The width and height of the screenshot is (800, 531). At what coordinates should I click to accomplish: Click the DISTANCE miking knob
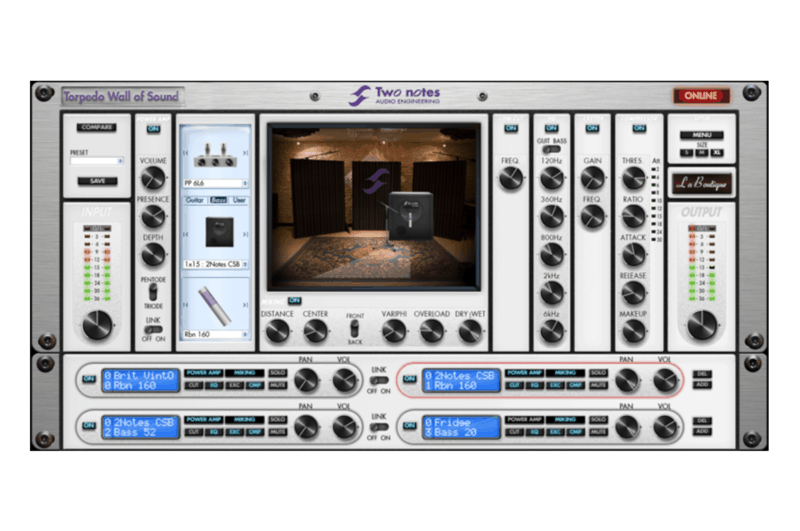[278, 332]
